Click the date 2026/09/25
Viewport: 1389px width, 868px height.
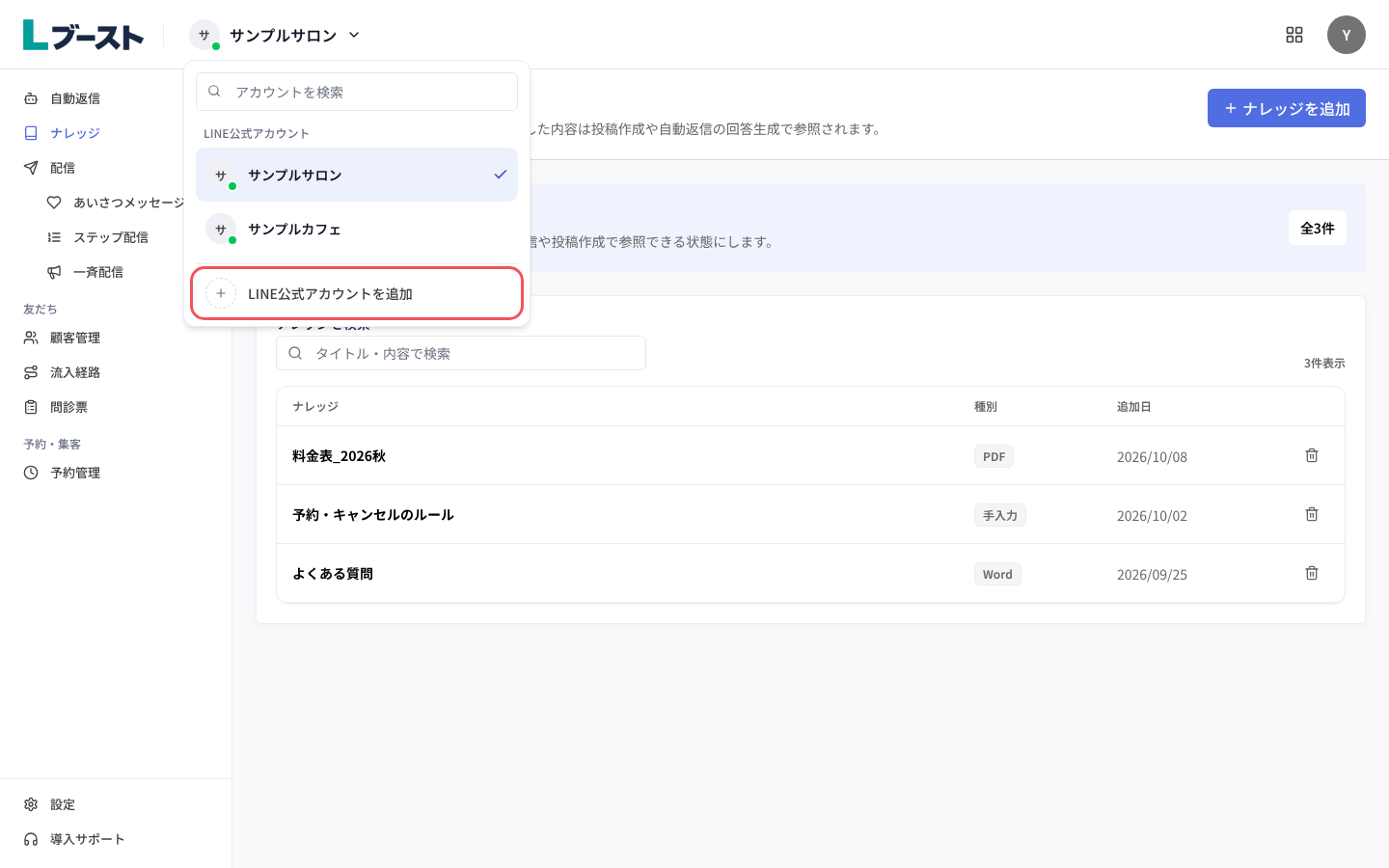pos(1152,575)
